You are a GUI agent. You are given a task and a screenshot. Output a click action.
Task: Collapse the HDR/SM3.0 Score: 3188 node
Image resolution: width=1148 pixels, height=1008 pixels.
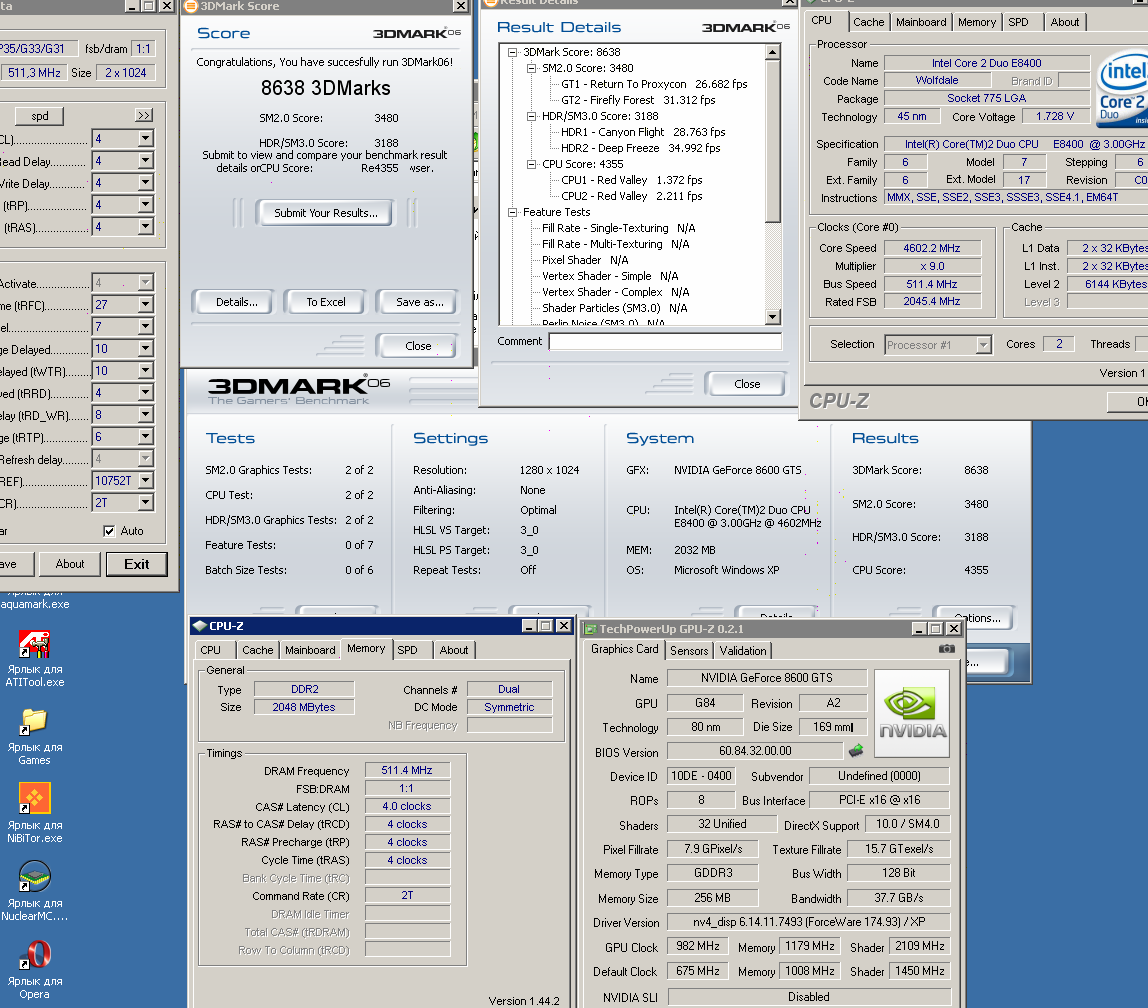click(x=532, y=116)
